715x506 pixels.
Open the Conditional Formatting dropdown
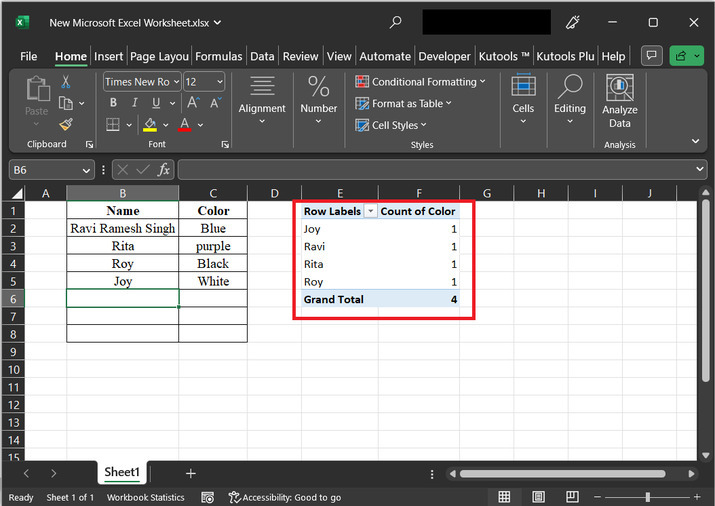pyautogui.click(x=420, y=82)
